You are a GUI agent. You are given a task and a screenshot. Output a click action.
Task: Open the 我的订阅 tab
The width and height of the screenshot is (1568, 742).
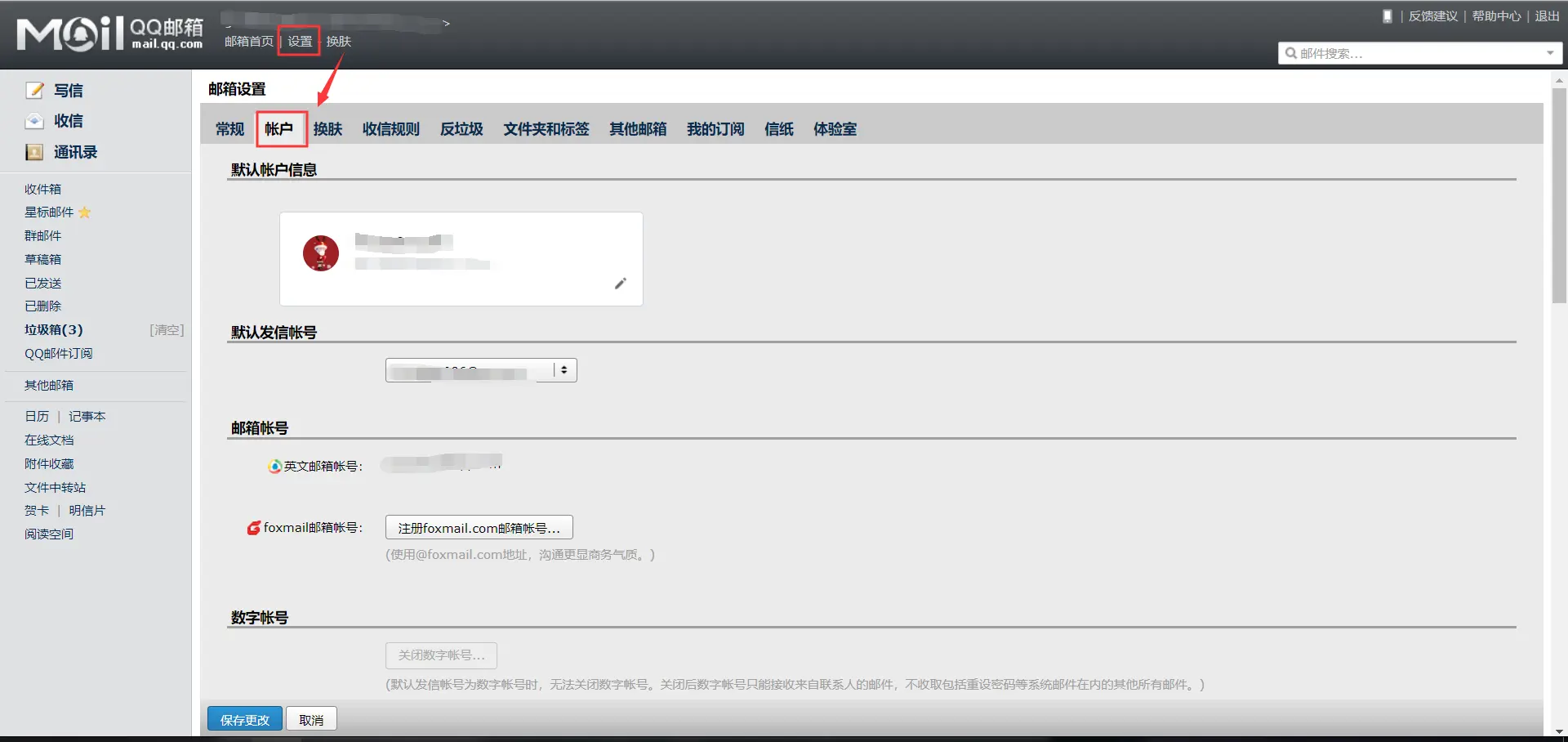tap(715, 129)
